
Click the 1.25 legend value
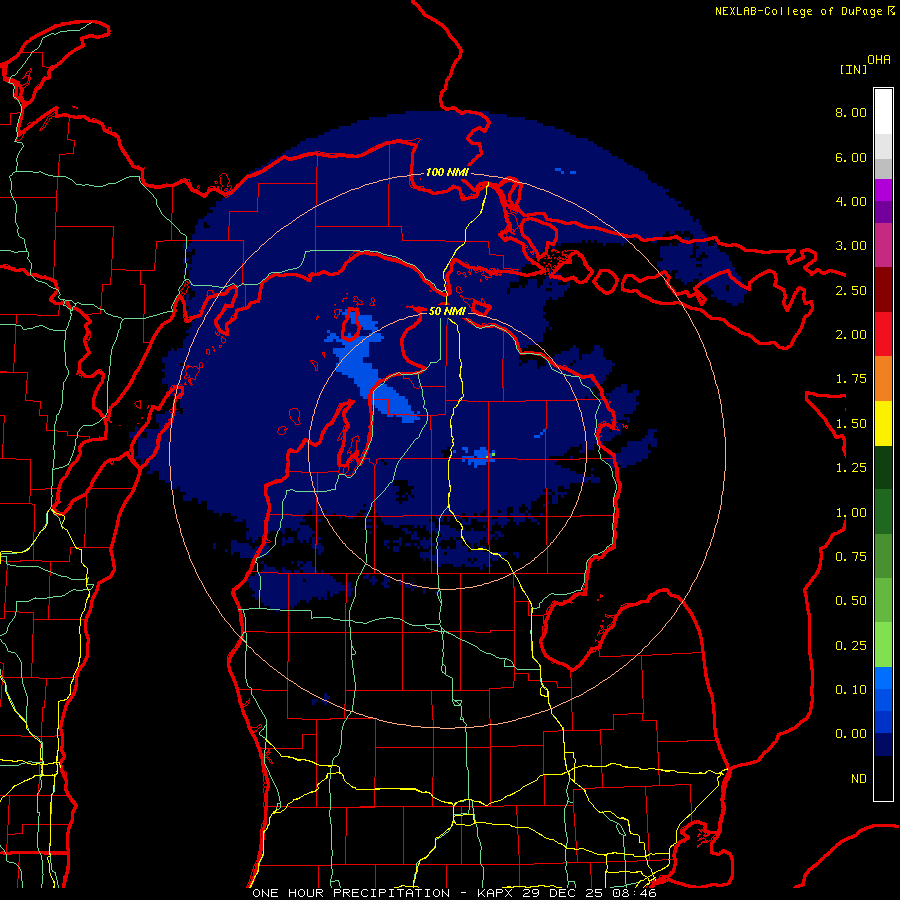click(851, 468)
